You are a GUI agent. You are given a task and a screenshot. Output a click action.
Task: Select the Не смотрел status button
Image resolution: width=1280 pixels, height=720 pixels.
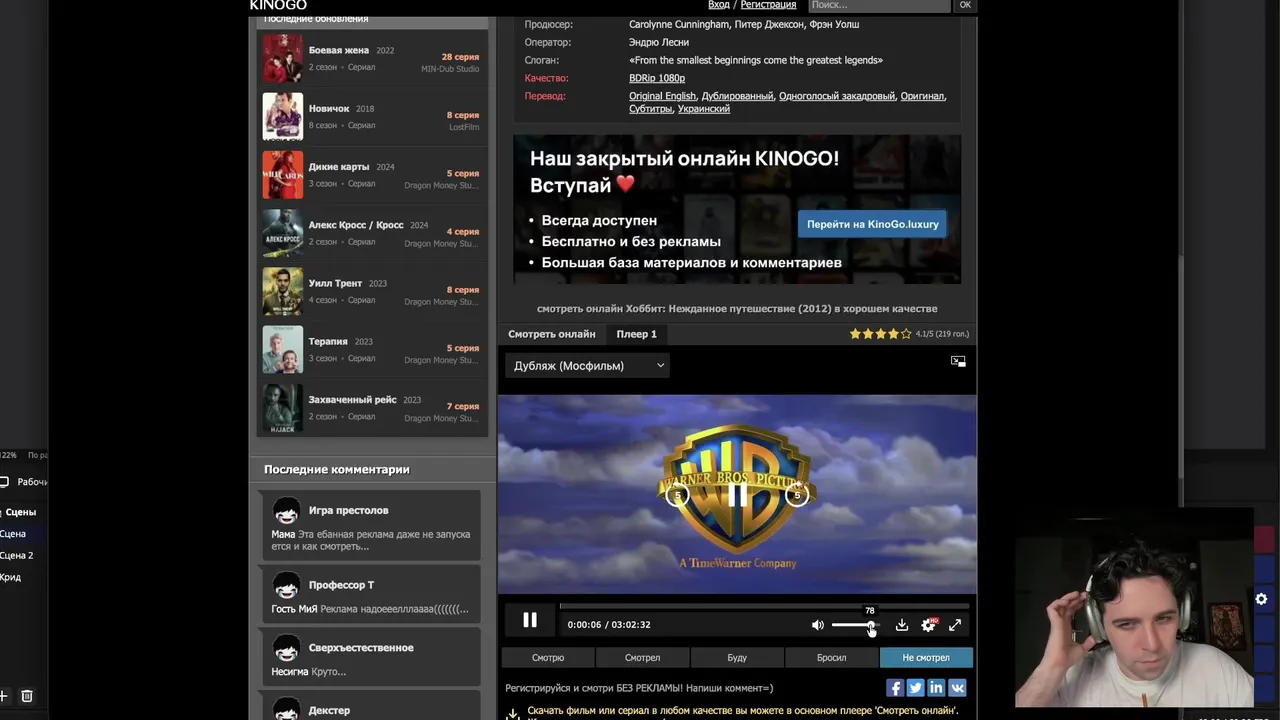click(926, 658)
